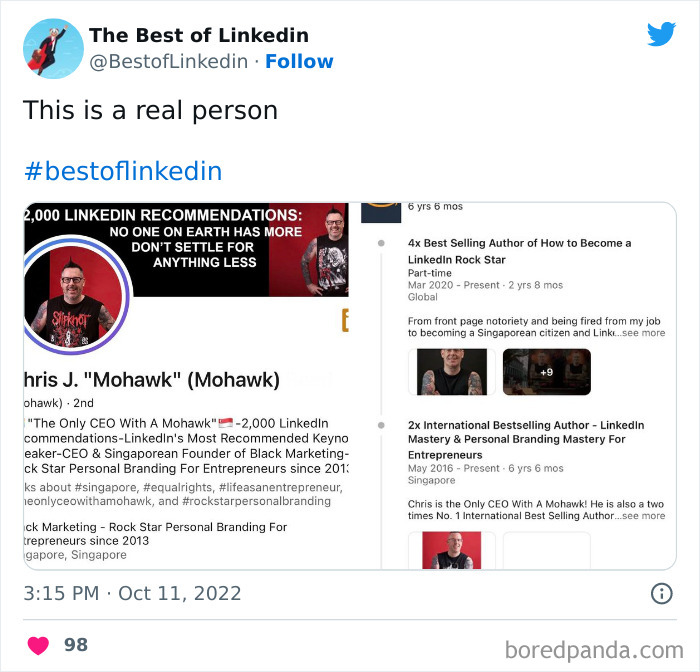Open the tattooed arms media thumbnail
This screenshot has width=700, height=672.
point(452,372)
